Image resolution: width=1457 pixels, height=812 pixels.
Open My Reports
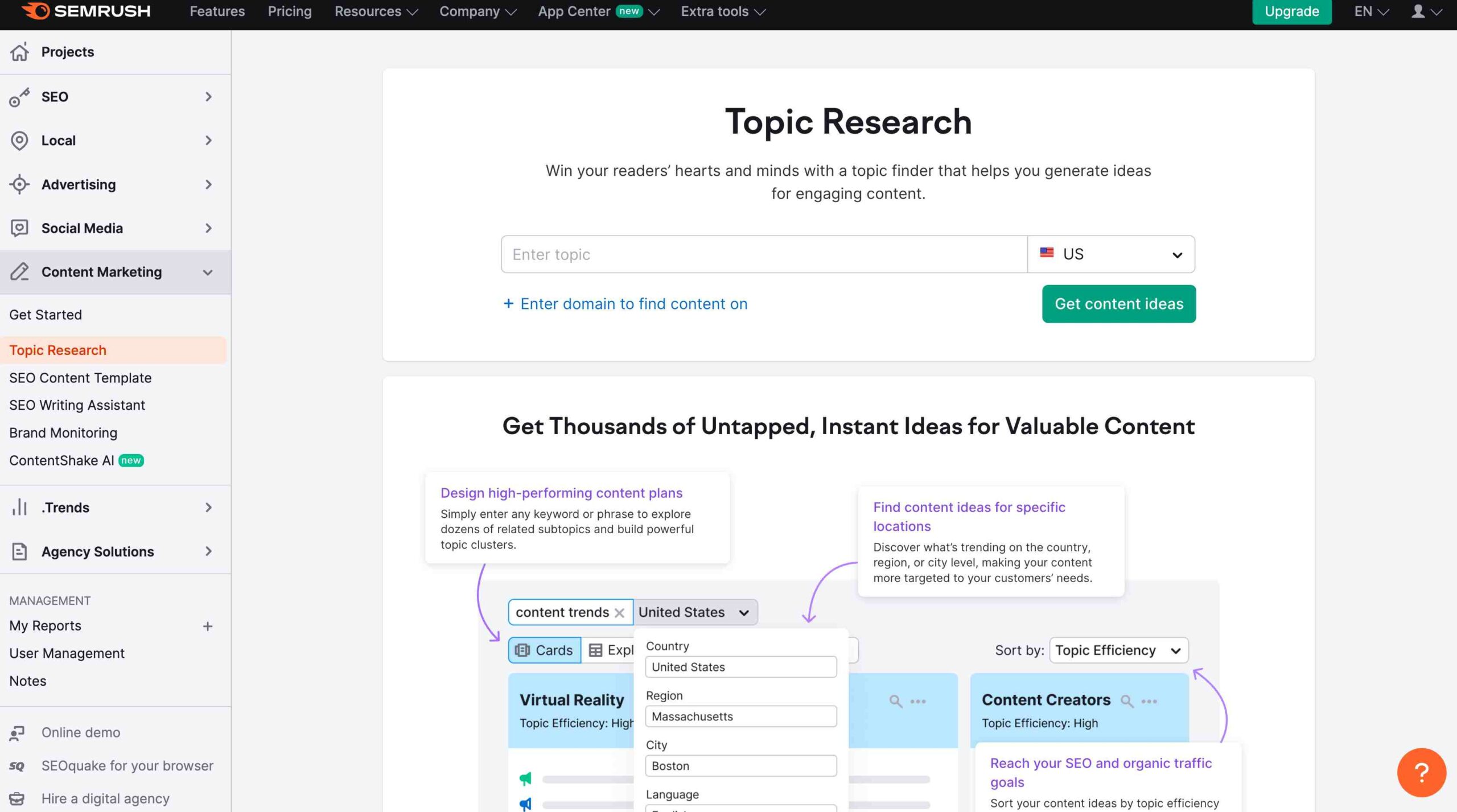pos(45,625)
